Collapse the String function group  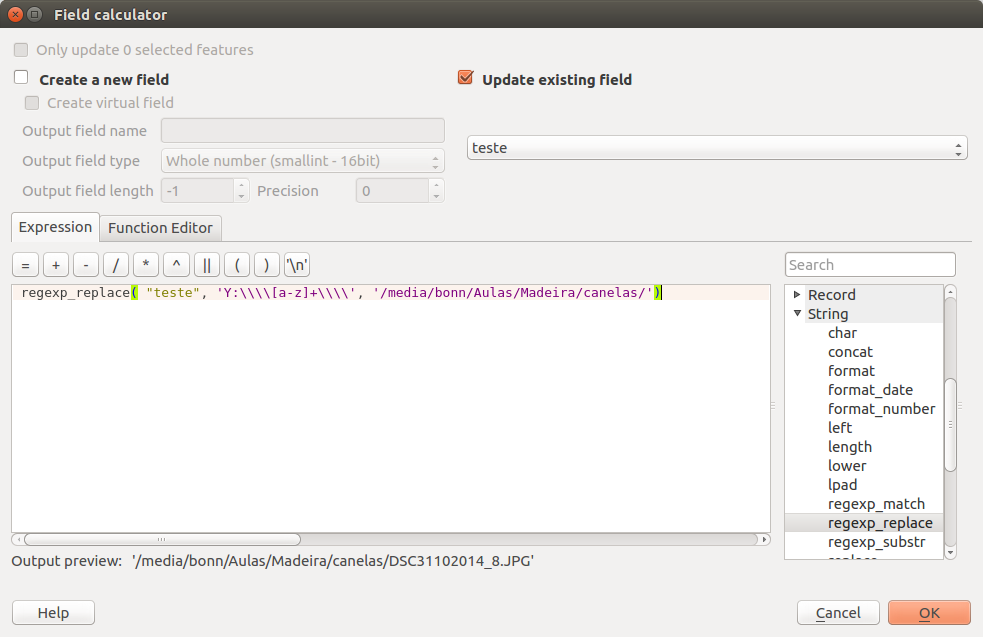coord(797,314)
